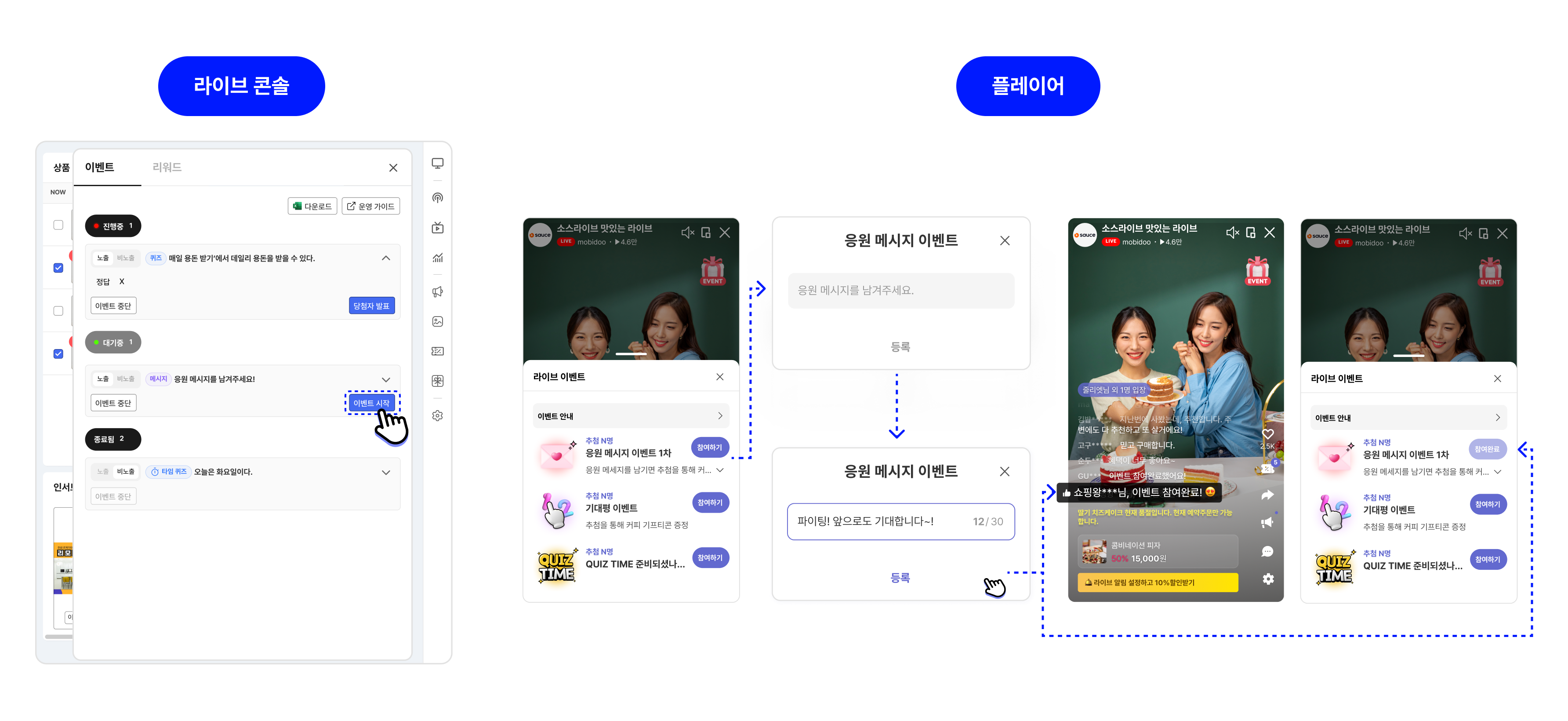Click the image gallery icon in sidebar
1568x721 pixels.
pos(437,321)
